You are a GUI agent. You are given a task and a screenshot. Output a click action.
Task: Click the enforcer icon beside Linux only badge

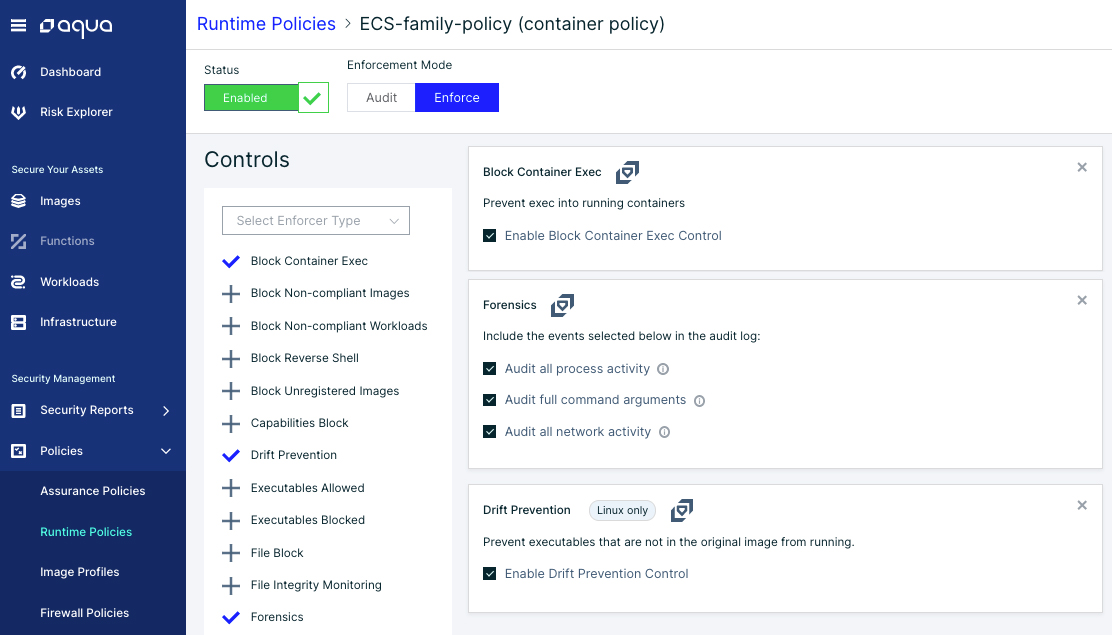pyautogui.click(x=682, y=510)
